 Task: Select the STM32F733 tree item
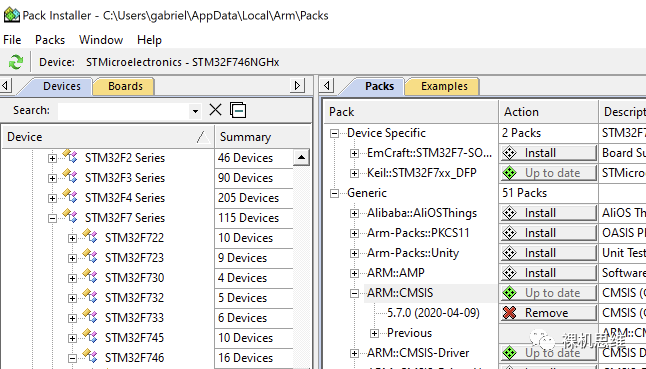[x=134, y=318]
